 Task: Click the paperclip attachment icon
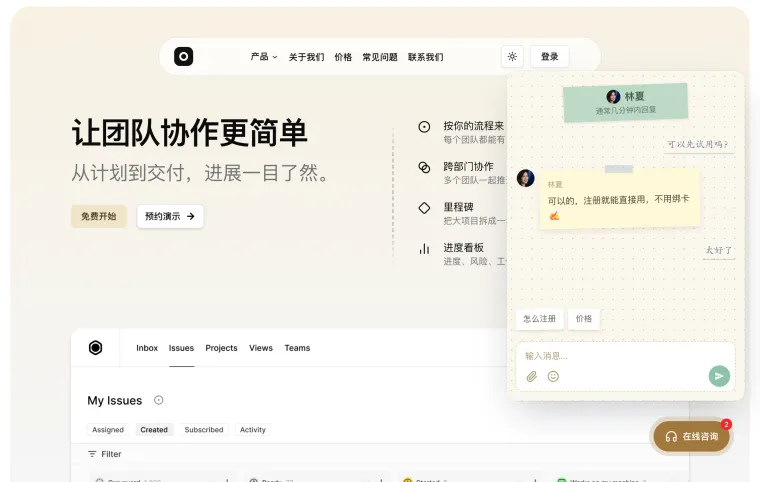(532, 376)
